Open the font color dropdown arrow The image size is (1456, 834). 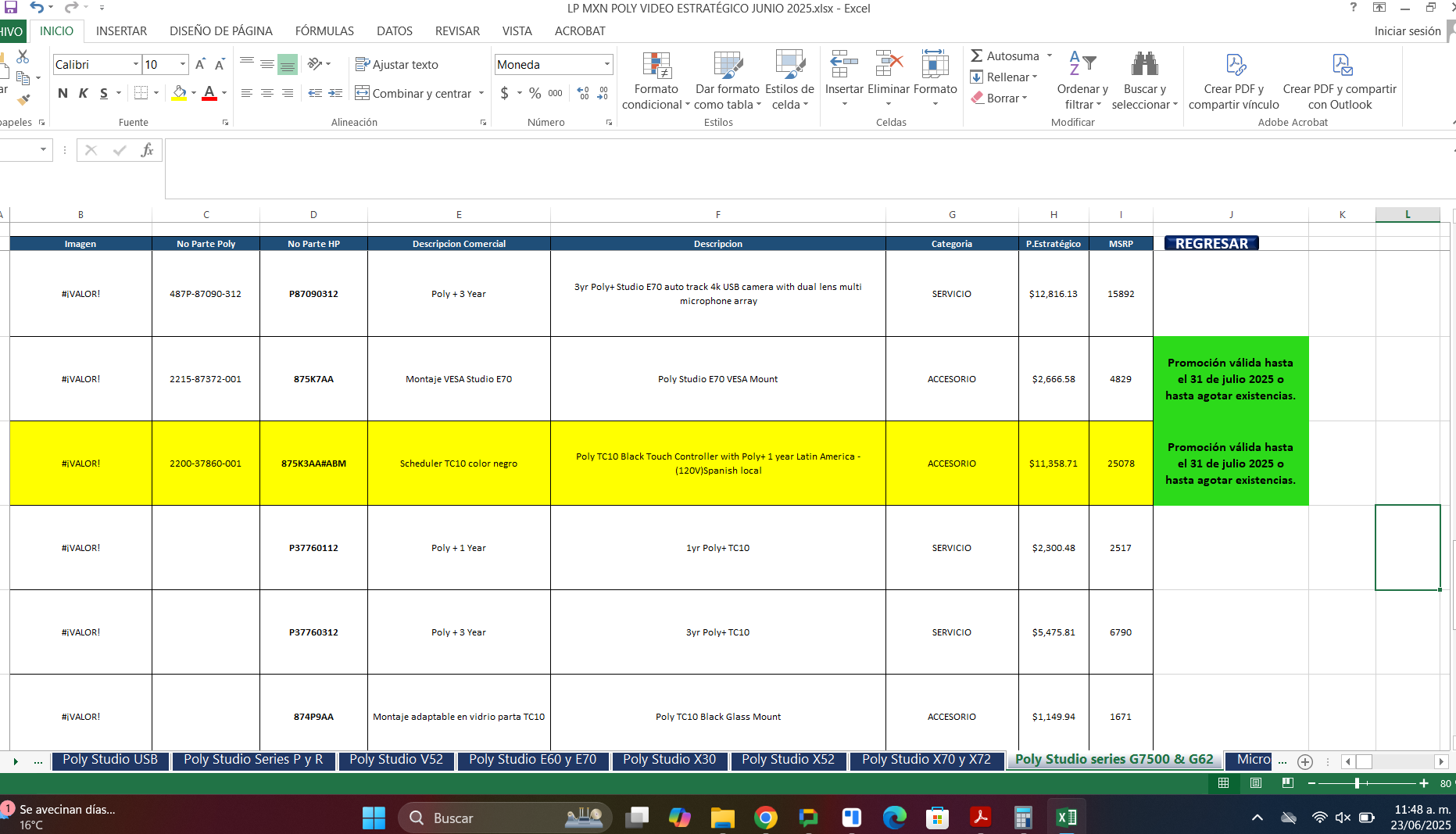click(x=224, y=93)
